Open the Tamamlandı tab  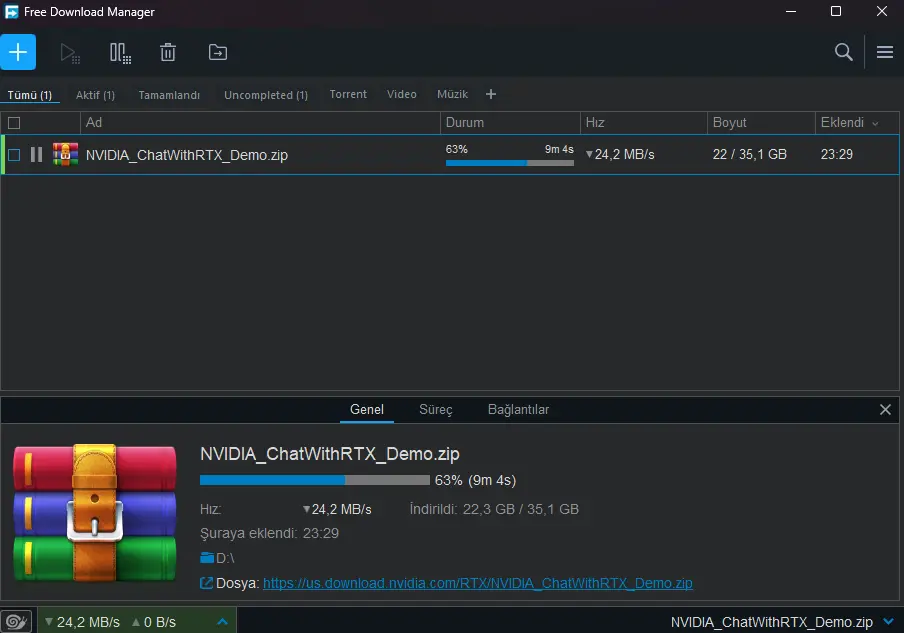coord(169,95)
